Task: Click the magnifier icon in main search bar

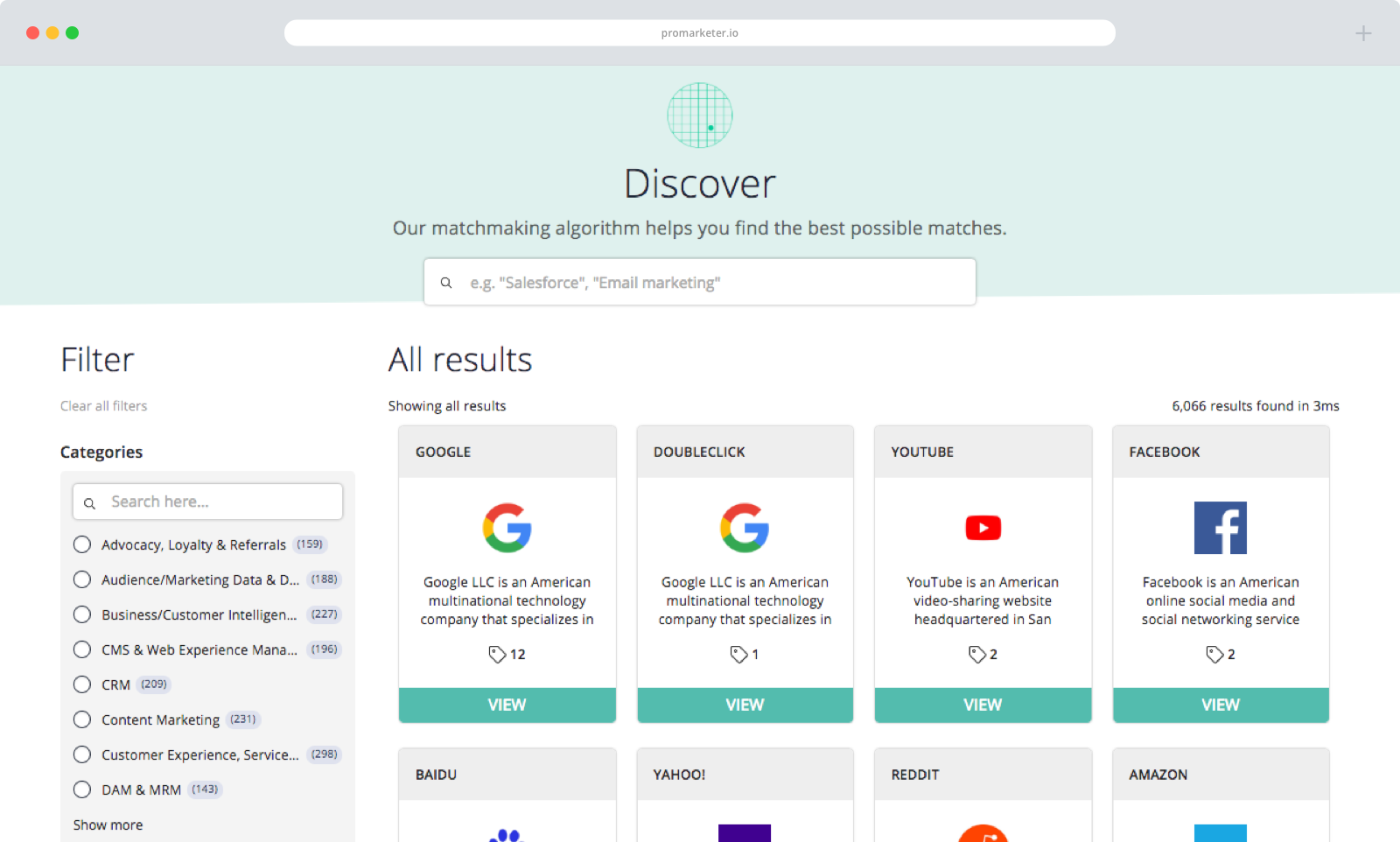Action: tap(446, 283)
